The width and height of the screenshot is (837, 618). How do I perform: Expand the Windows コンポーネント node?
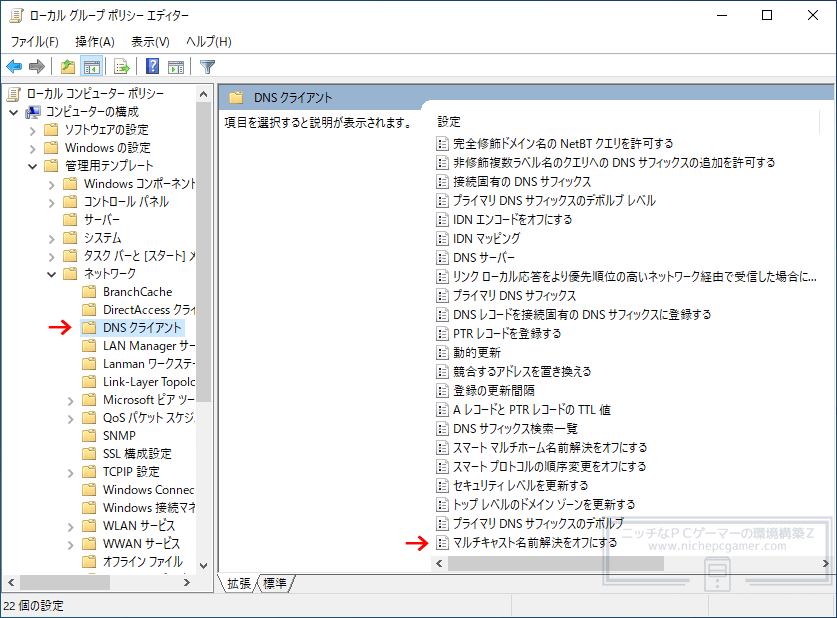pos(52,185)
